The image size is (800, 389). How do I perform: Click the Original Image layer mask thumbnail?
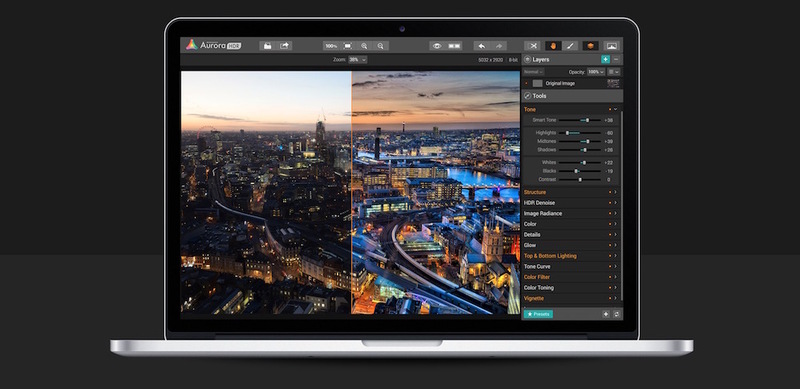pos(614,83)
